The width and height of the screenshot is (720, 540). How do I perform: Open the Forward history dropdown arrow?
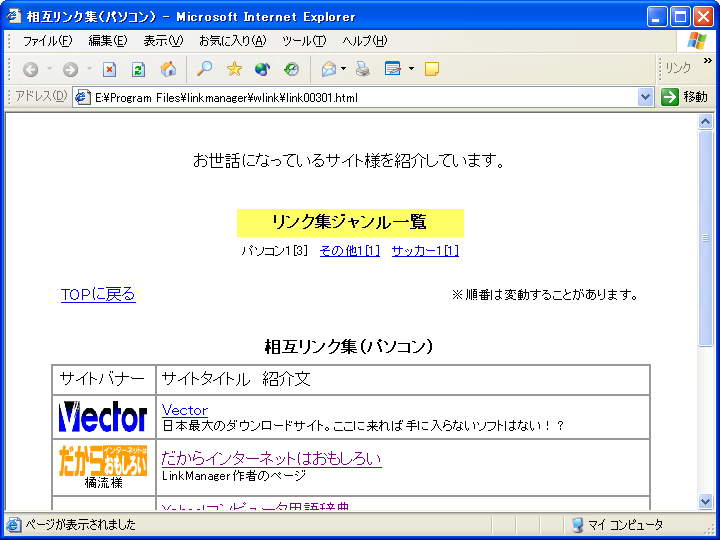[x=89, y=69]
